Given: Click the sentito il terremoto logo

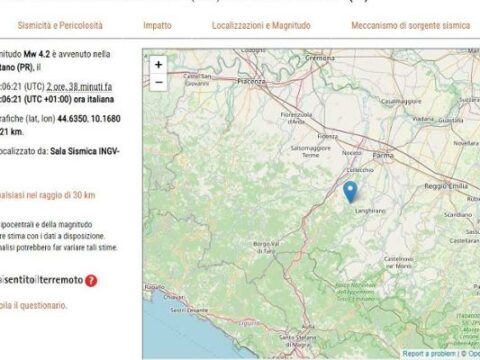Looking at the screenshot, I should [x=41, y=280].
